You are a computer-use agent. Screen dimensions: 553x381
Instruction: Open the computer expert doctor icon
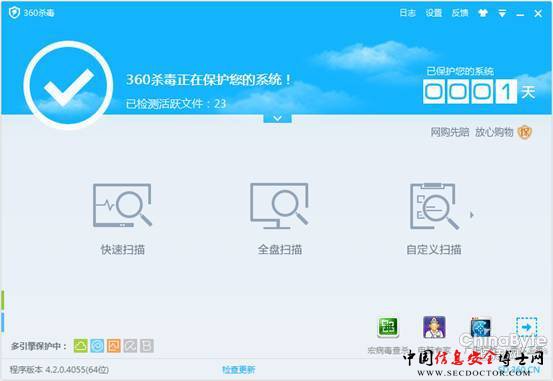click(x=434, y=327)
